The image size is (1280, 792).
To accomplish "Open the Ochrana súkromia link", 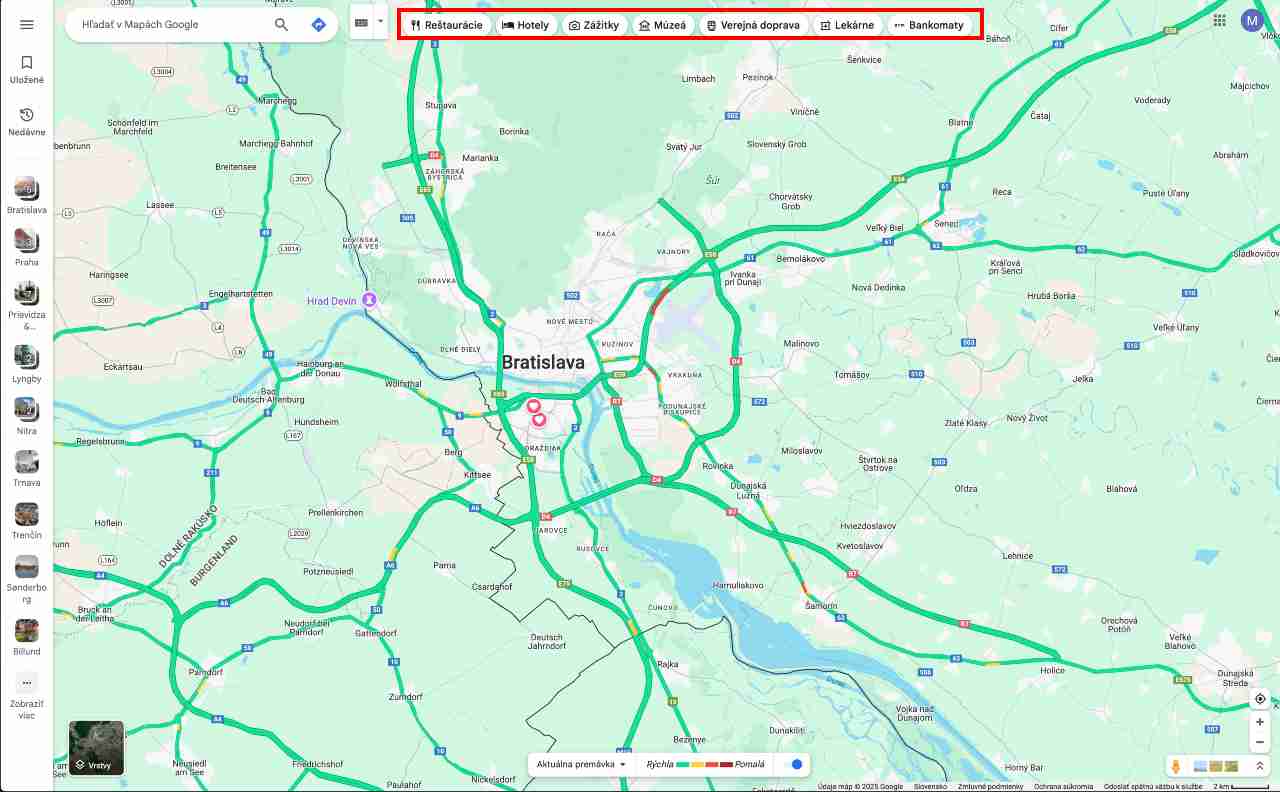I will (1064, 786).
